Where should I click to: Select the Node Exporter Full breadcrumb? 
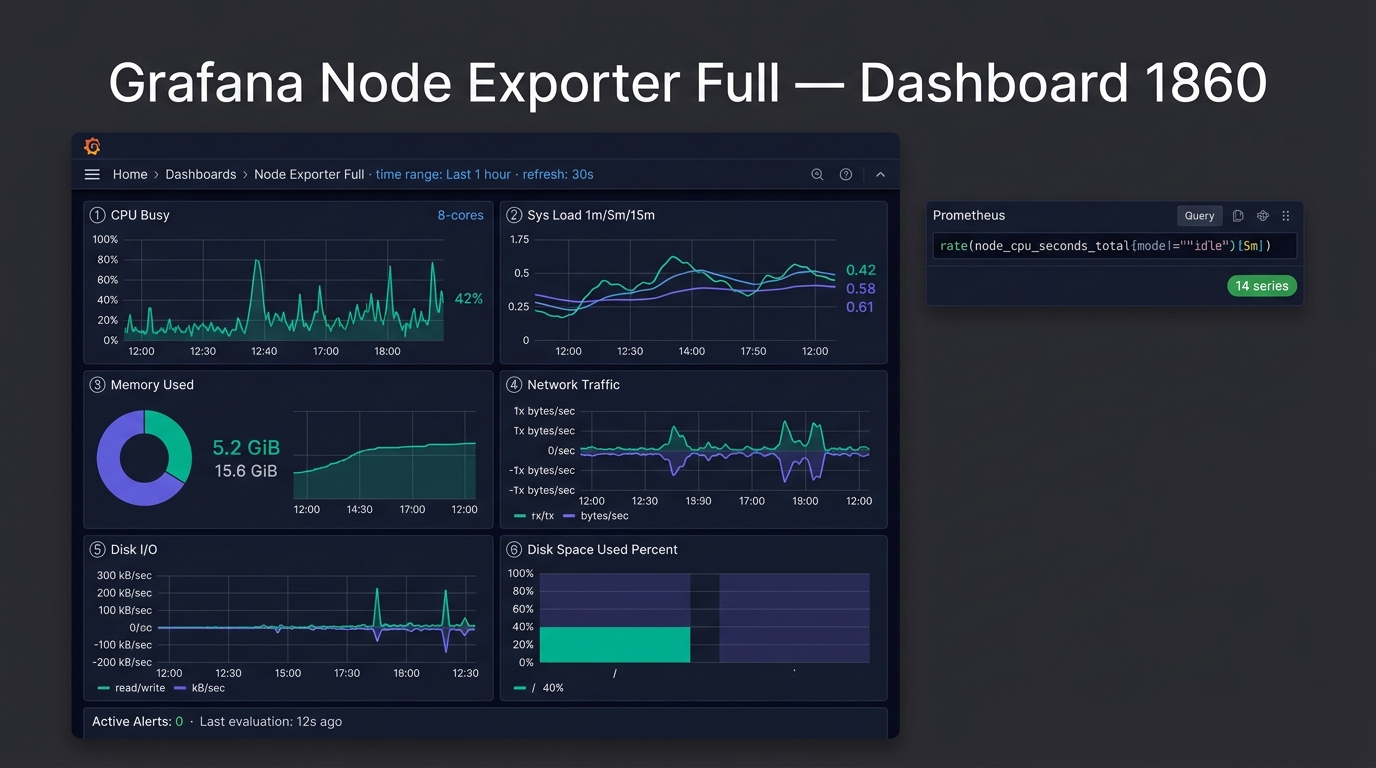click(x=309, y=174)
